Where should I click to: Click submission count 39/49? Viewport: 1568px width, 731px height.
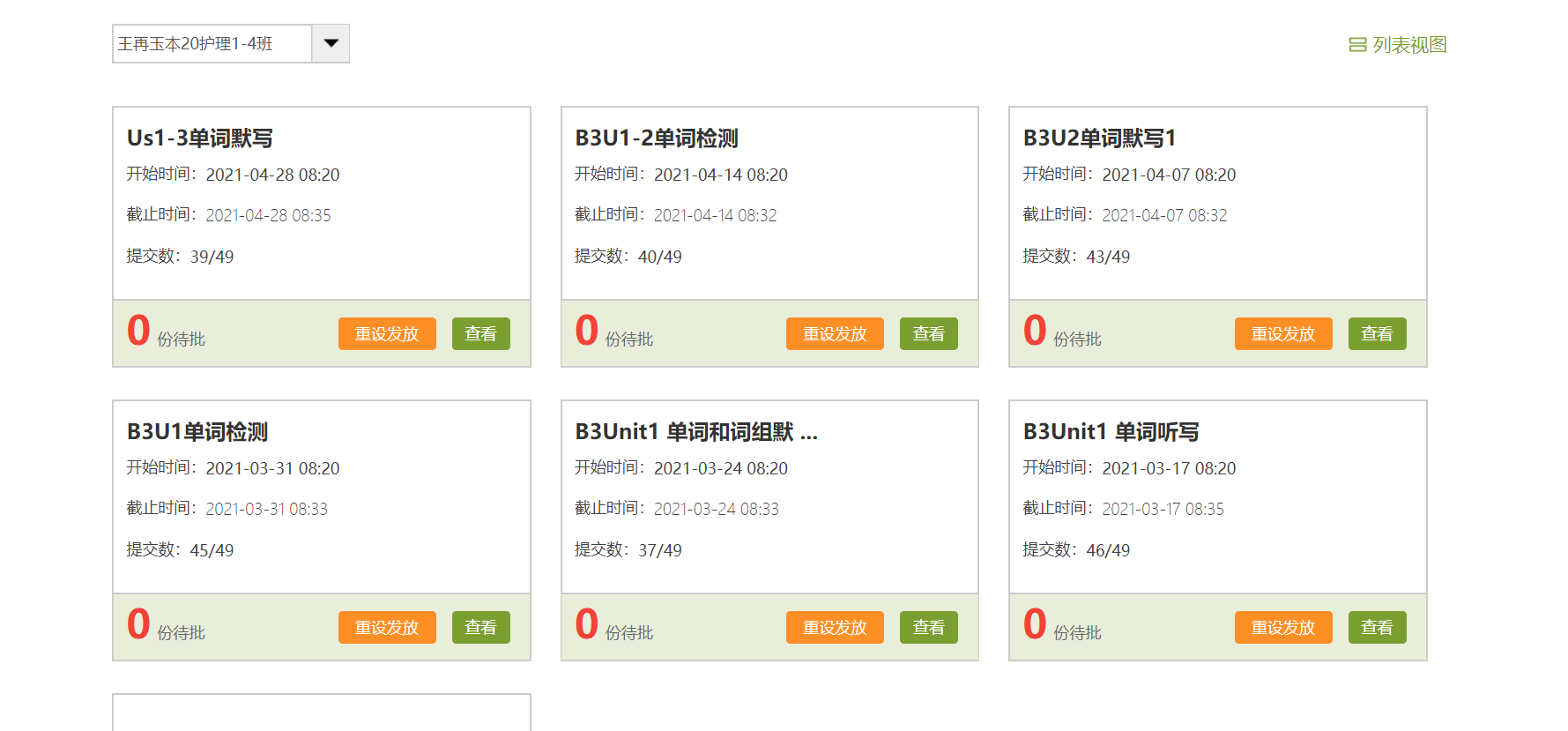click(212, 257)
